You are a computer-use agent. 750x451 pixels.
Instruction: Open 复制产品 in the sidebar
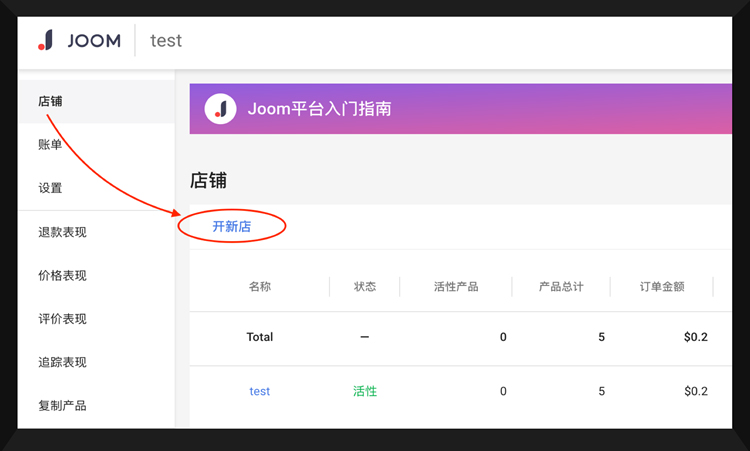click(62, 406)
